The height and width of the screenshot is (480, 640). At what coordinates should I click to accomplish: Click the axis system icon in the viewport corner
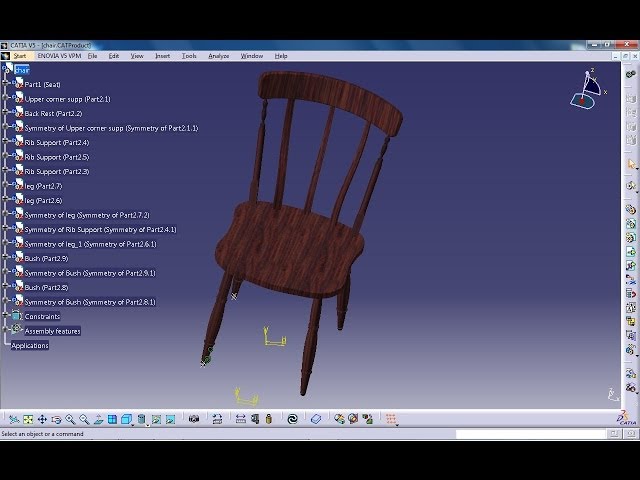click(x=613, y=394)
